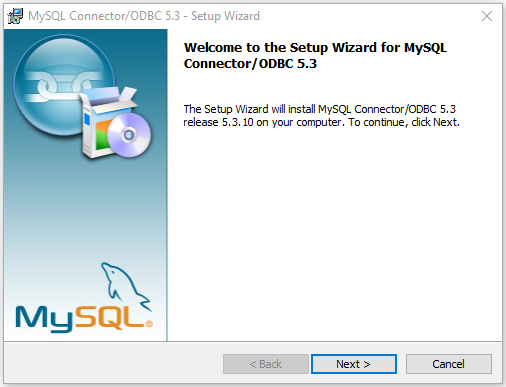Click the purple CD disc icon
The image size is (506, 387).
pos(129,135)
